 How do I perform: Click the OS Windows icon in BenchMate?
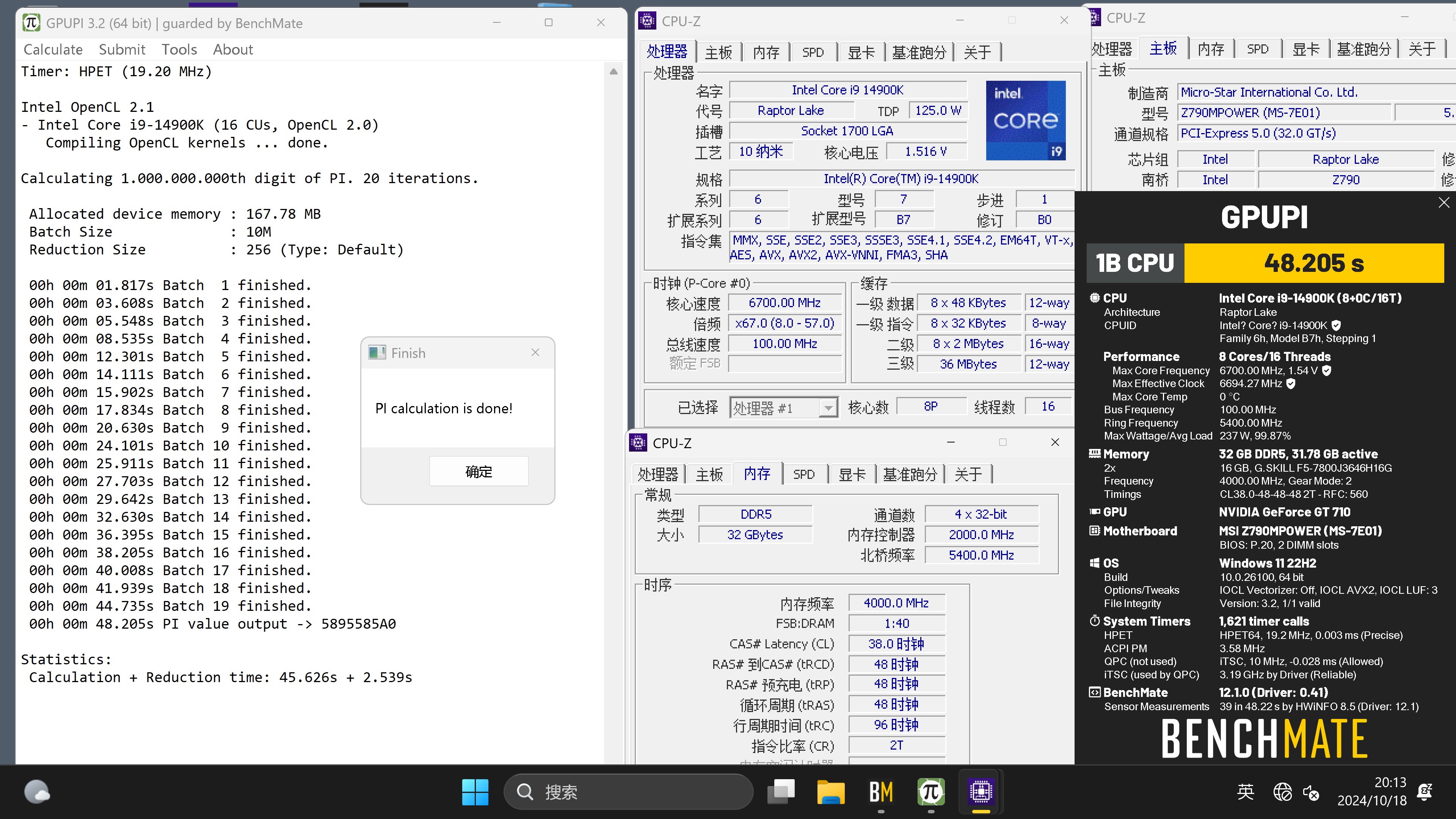coord(1095,562)
